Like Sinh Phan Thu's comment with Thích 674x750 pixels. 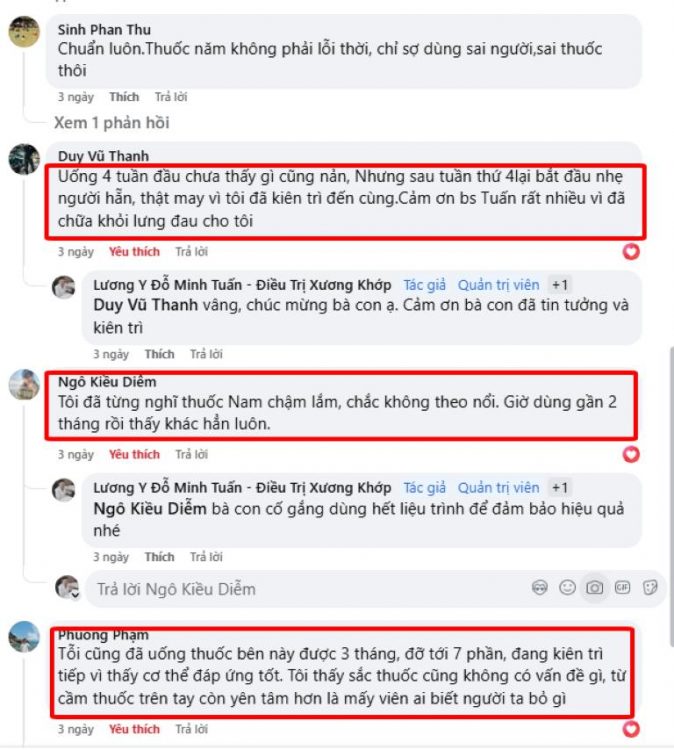(124, 97)
